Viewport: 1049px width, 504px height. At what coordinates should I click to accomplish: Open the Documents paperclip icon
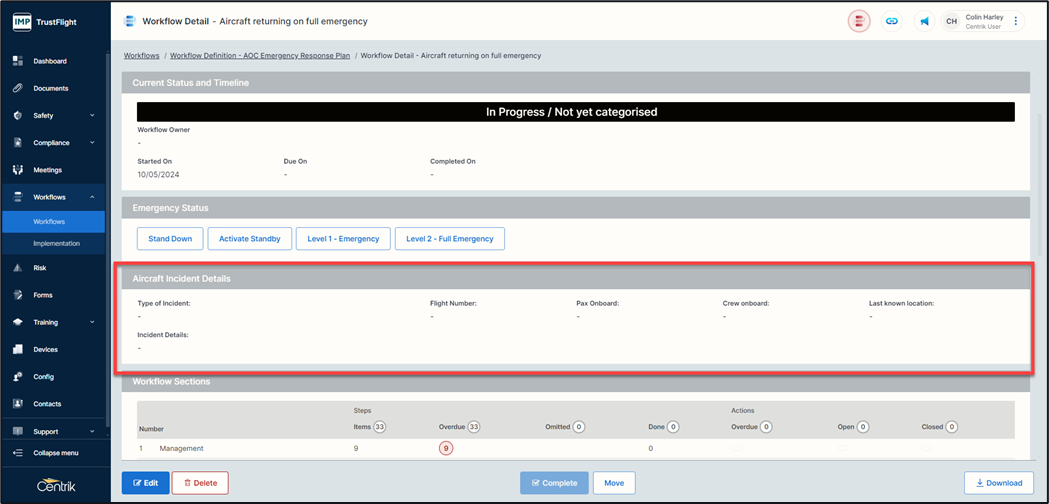click(19, 88)
